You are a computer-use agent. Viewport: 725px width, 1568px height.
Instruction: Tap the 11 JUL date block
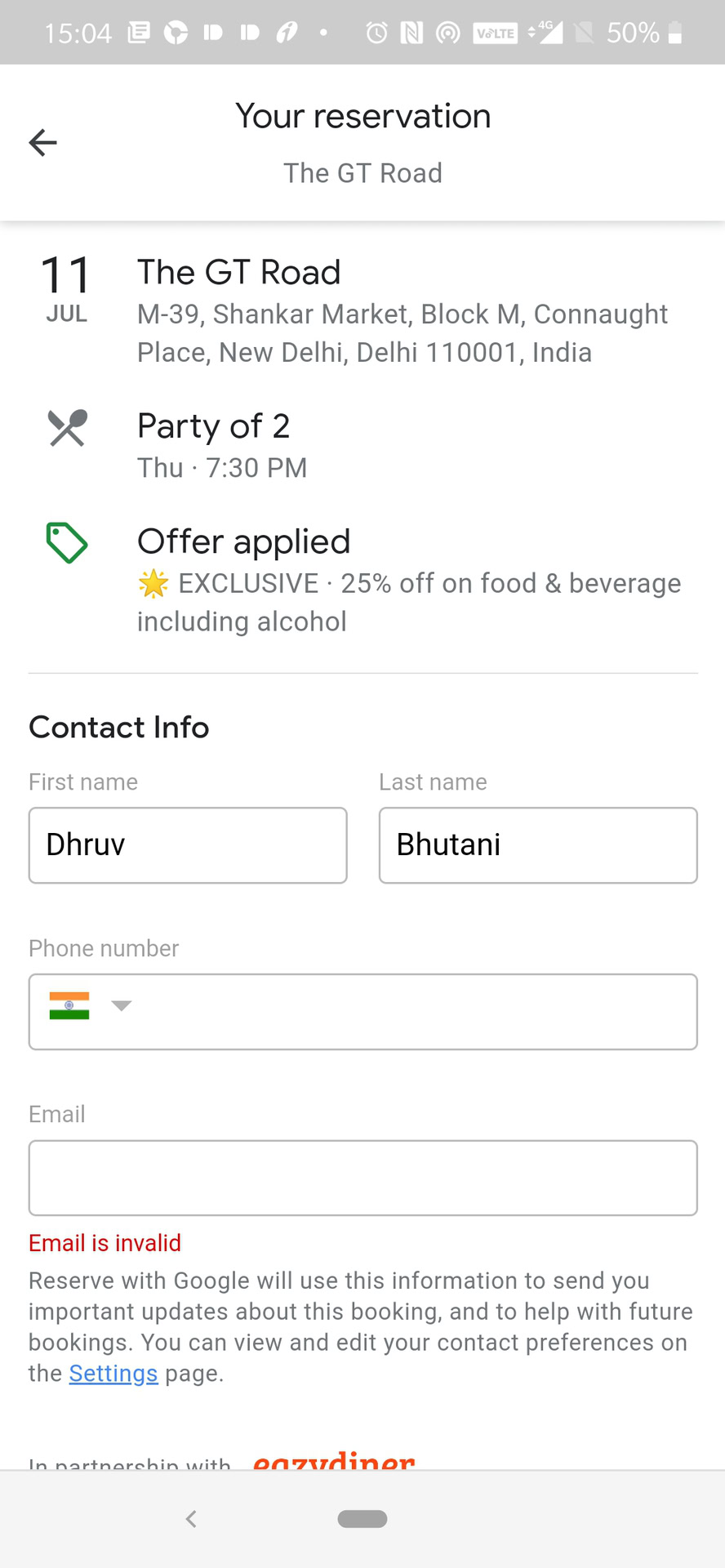coord(66,287)
